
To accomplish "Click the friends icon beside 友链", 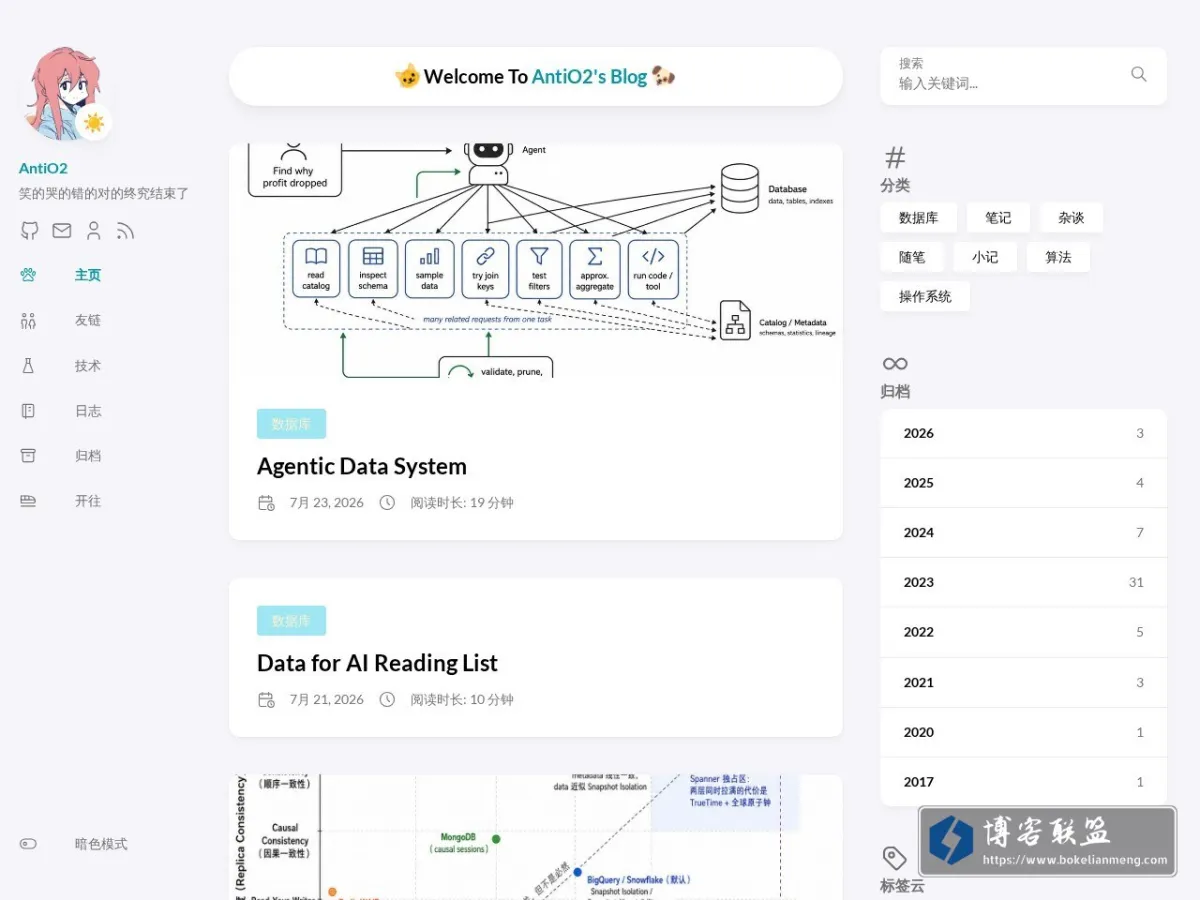I will pyautogui.click(x=28, y=320).
